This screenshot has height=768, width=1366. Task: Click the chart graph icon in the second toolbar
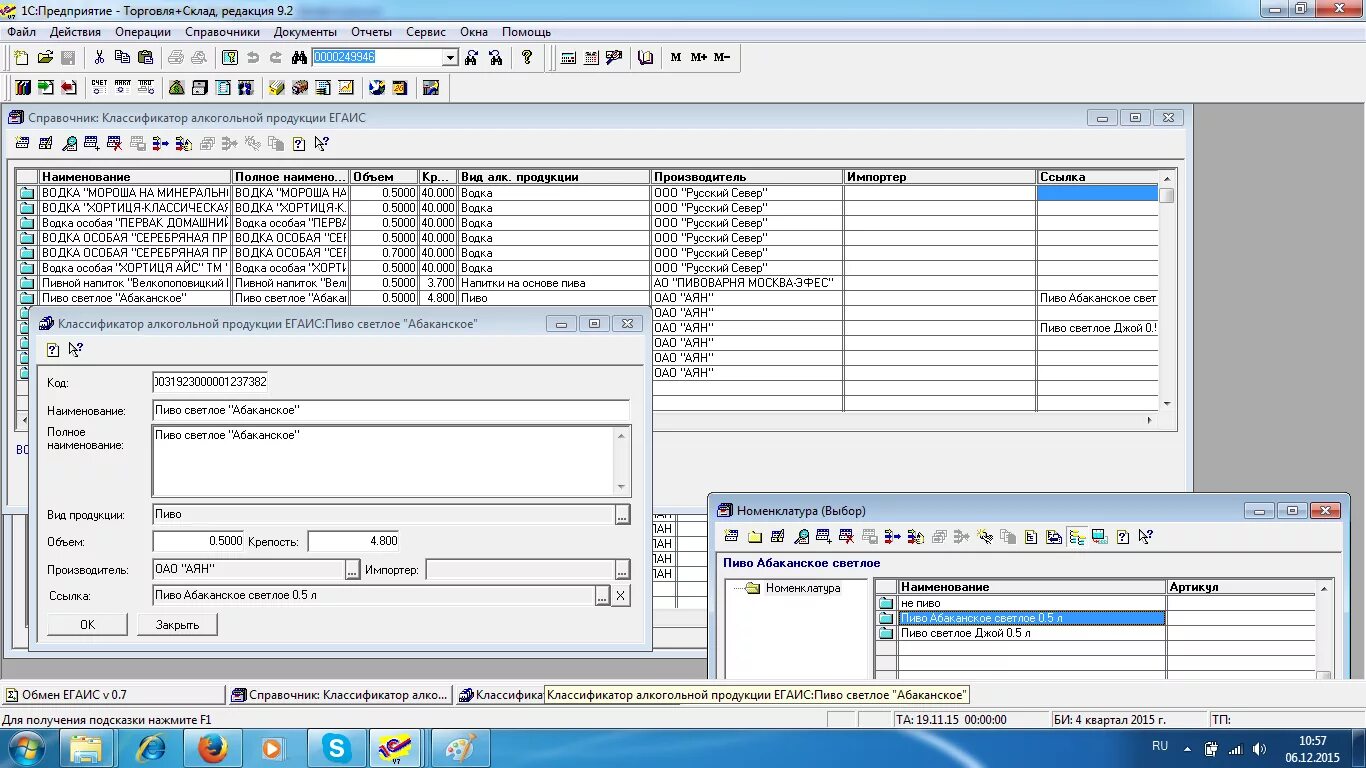coord(346,88)
